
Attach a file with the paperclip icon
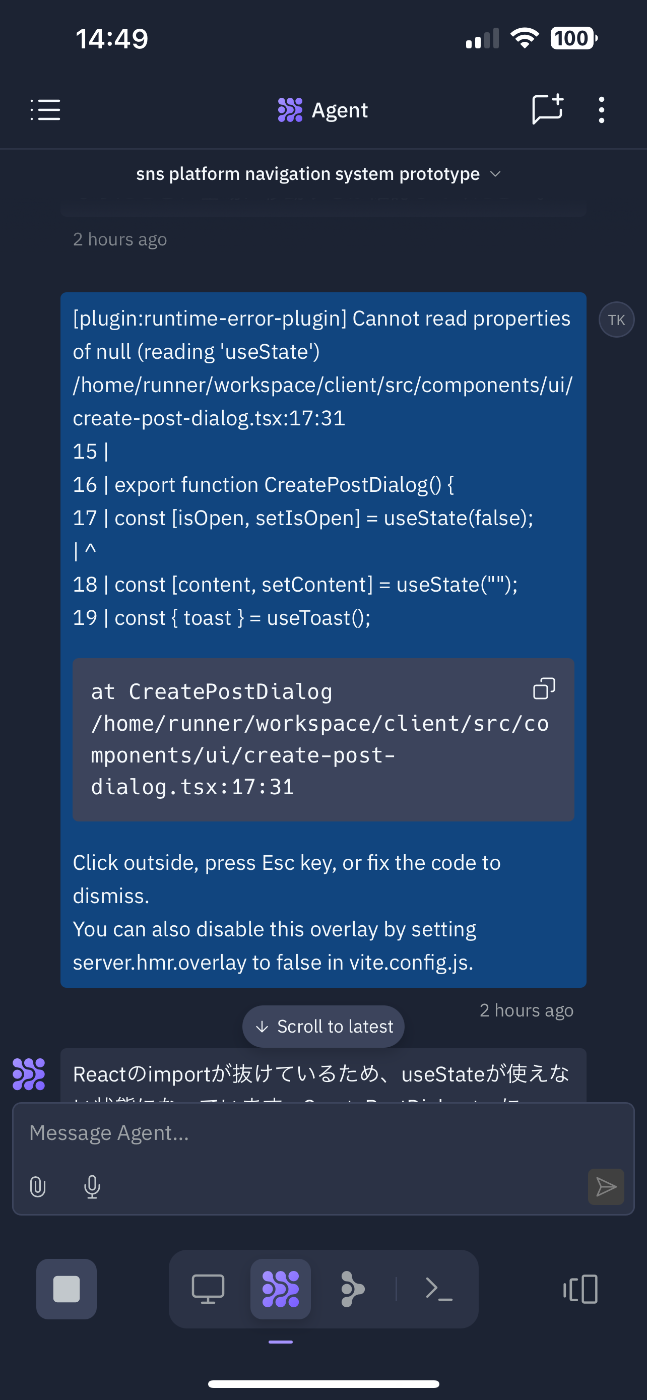pyautogui.click(x=38, y=1187)
